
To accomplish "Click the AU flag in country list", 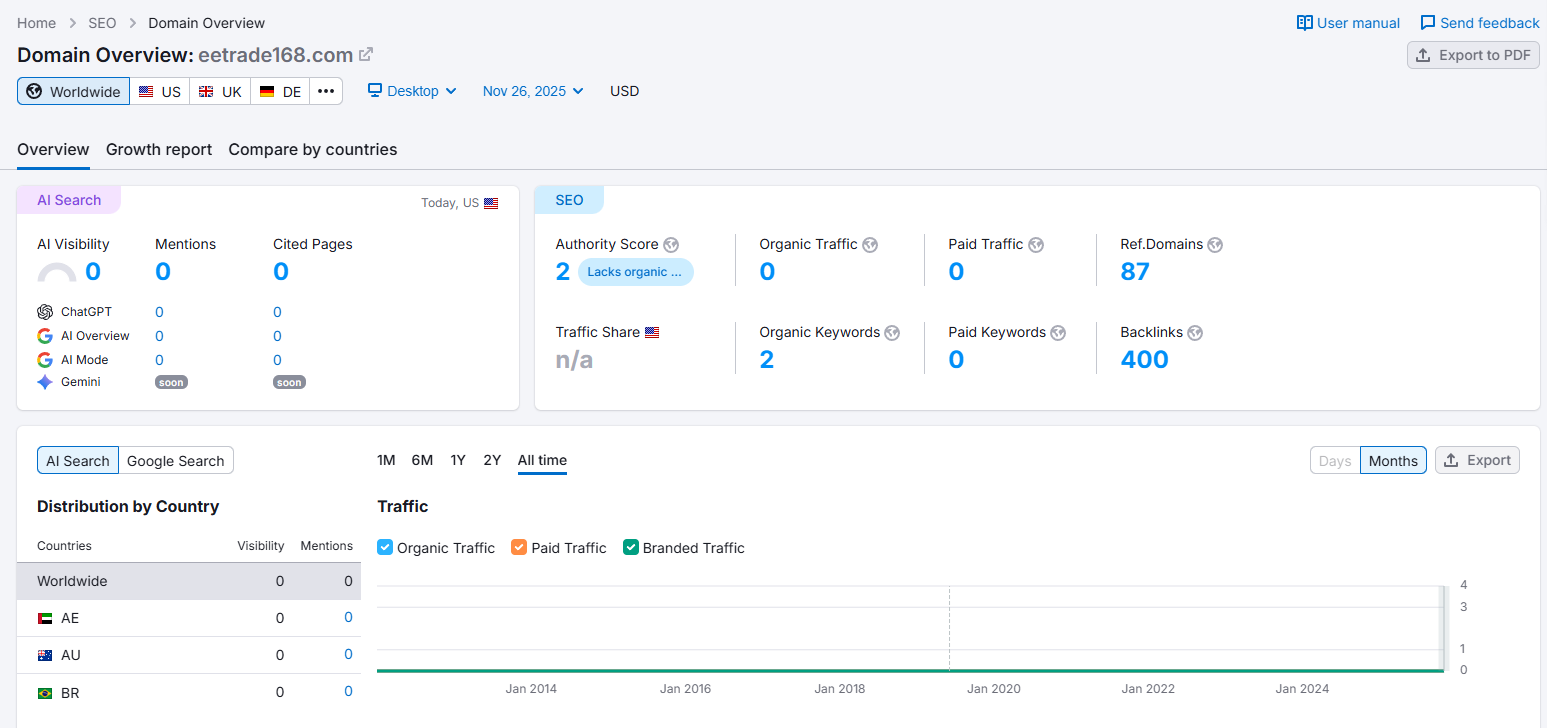I will tap(45, 656).
